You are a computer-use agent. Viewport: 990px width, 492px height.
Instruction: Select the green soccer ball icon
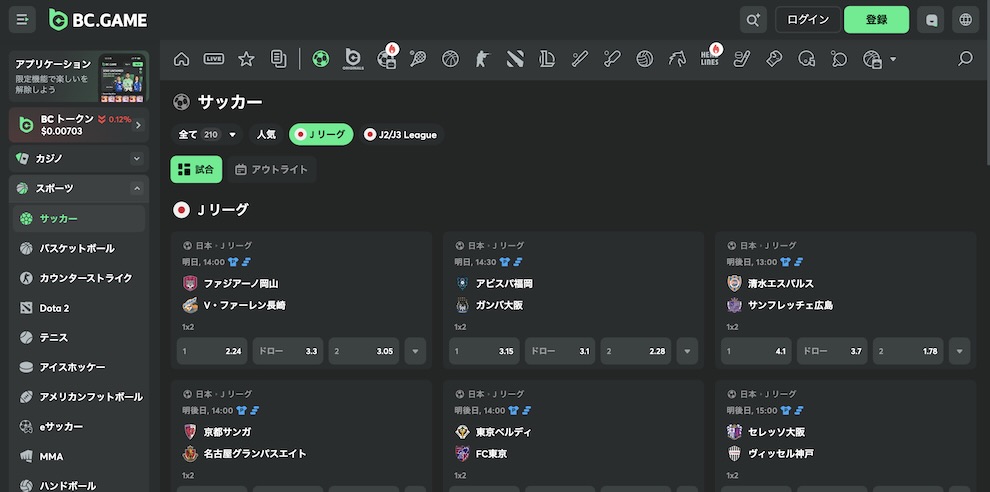321,59
